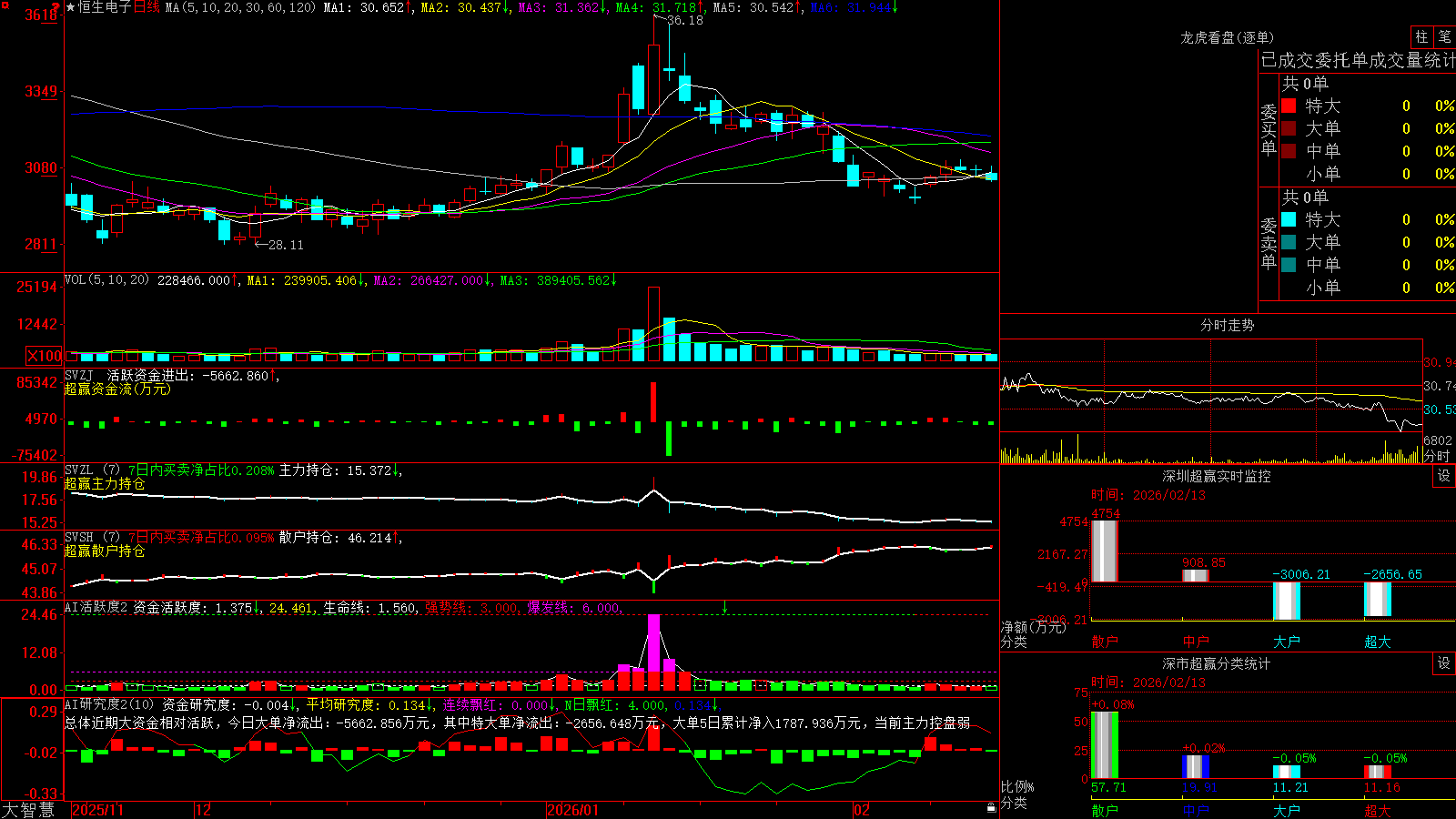The image size is (1456, 819).
Task: Click the 时间: 2026/02/13 label in 实时监控
Action: pos(1148,495)
